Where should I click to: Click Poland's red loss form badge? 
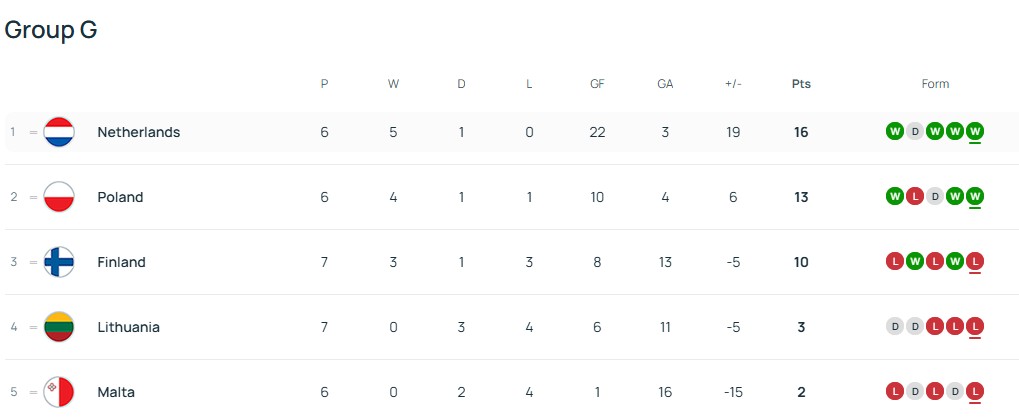pos(914,196)
